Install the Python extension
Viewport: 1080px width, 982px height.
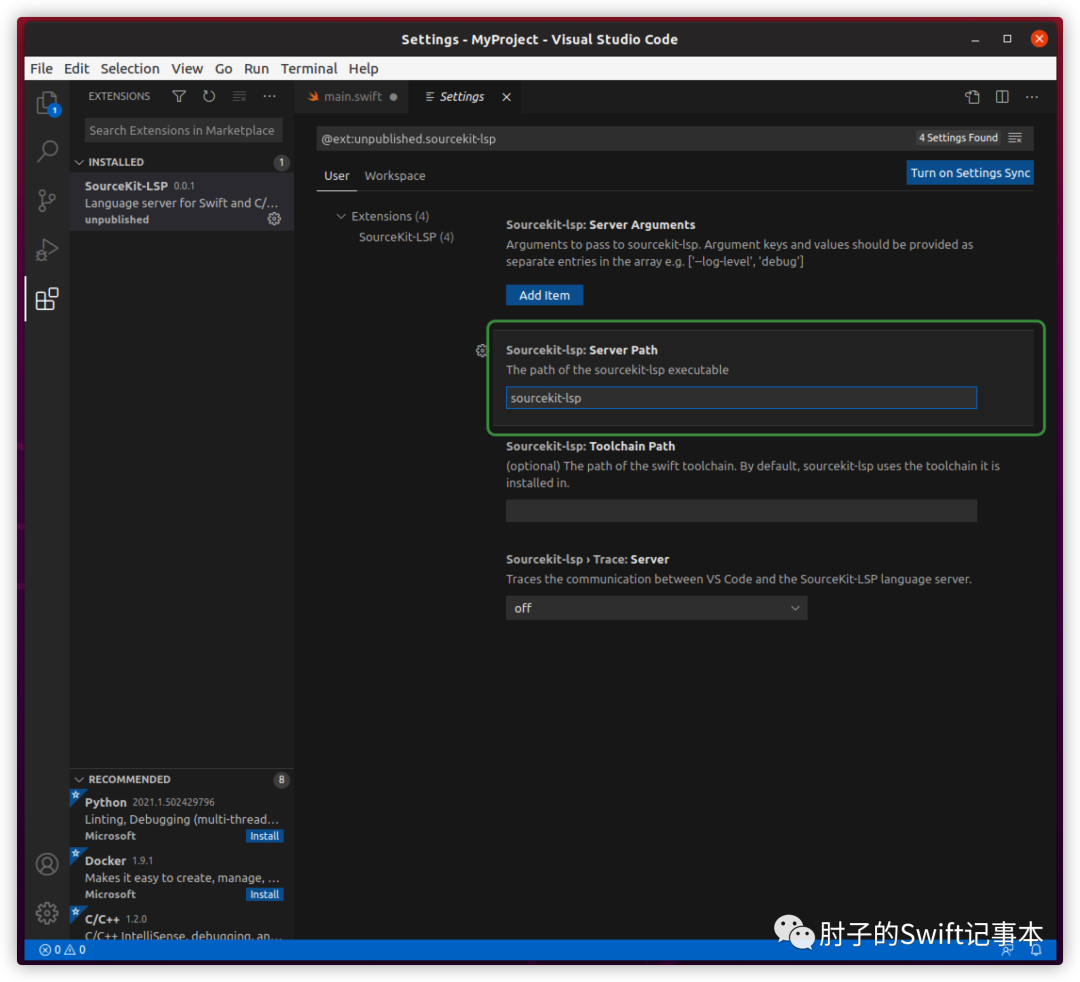264,836
